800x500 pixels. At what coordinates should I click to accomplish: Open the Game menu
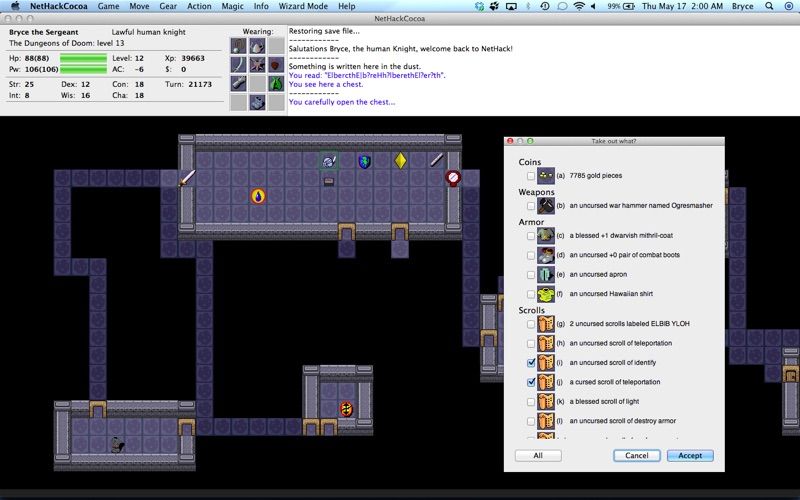(108, 6)
